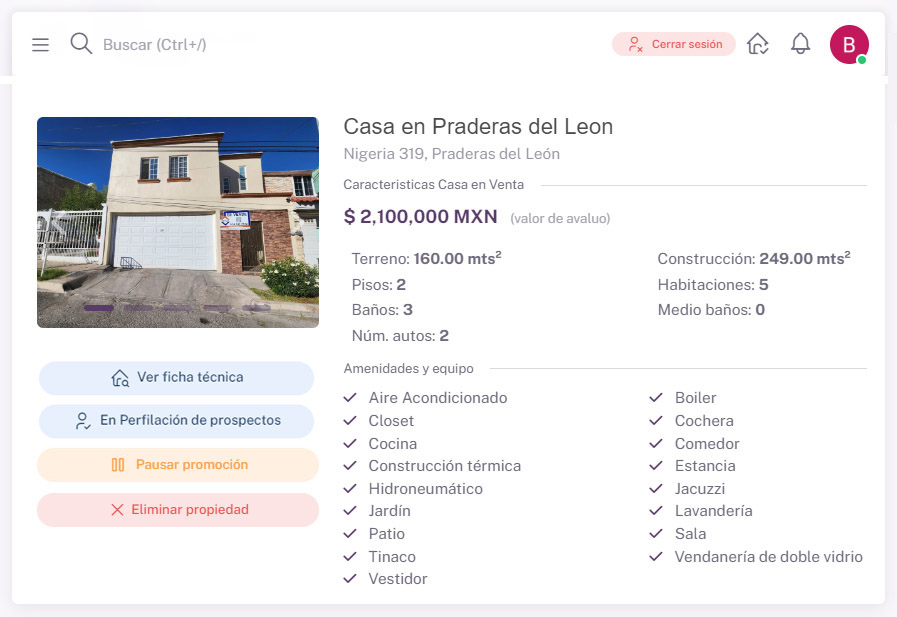This screenshot has height=617, width=897.
Task: Switch to the last carousel slide indicator
Action: pyautogui.click(x=257, y=308)
